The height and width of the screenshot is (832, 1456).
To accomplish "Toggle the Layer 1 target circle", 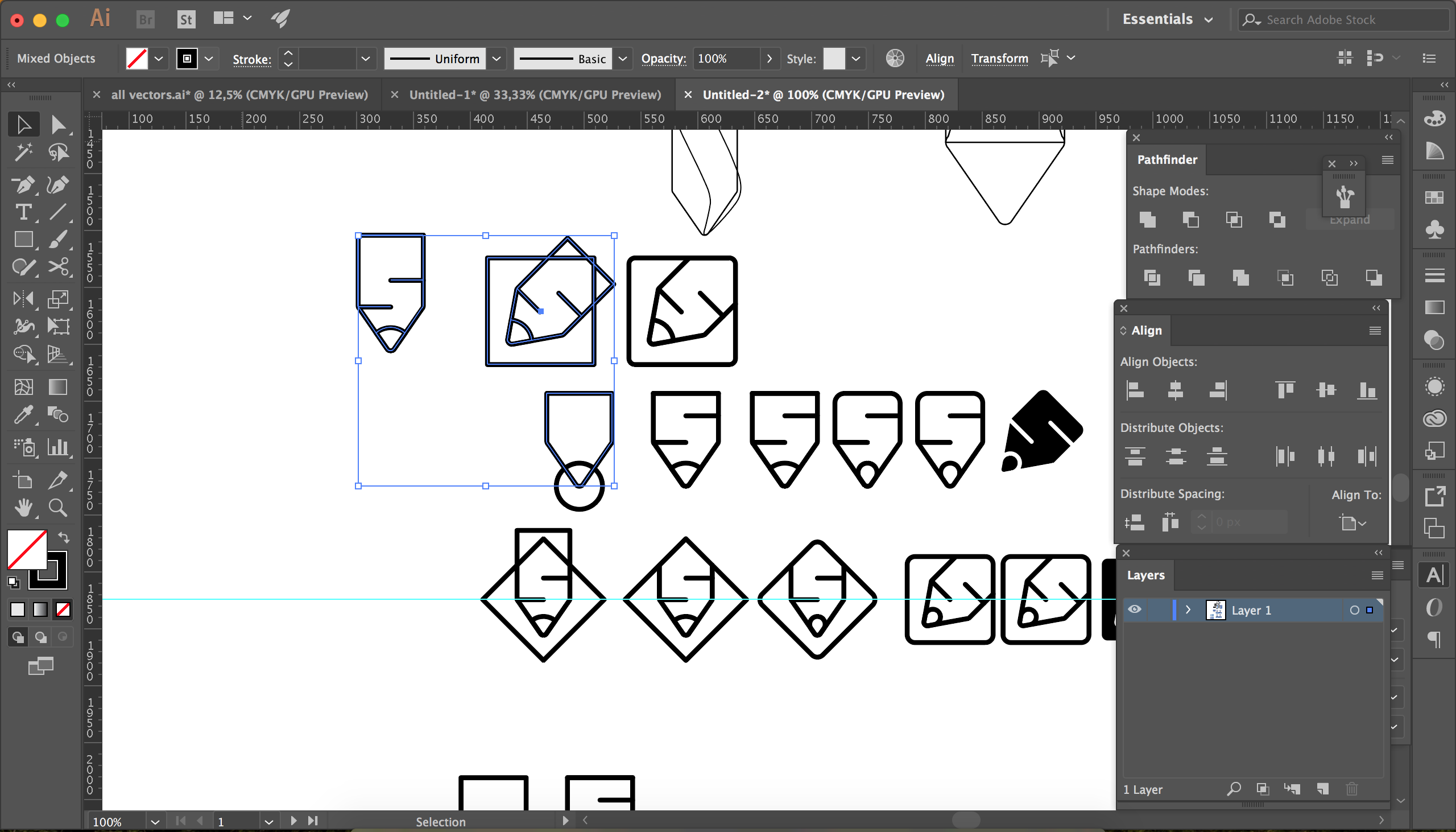I will [x=1354, y=610].
